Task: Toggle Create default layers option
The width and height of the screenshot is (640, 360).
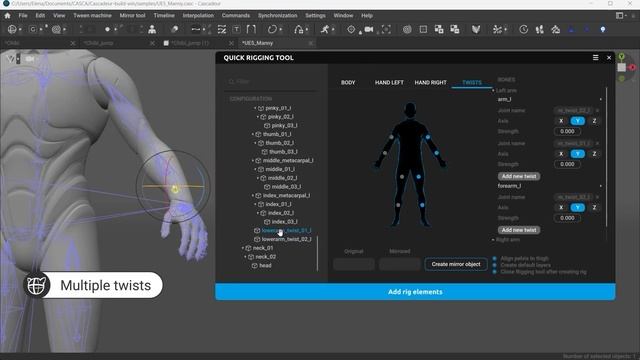Action: tap(495, 265)
